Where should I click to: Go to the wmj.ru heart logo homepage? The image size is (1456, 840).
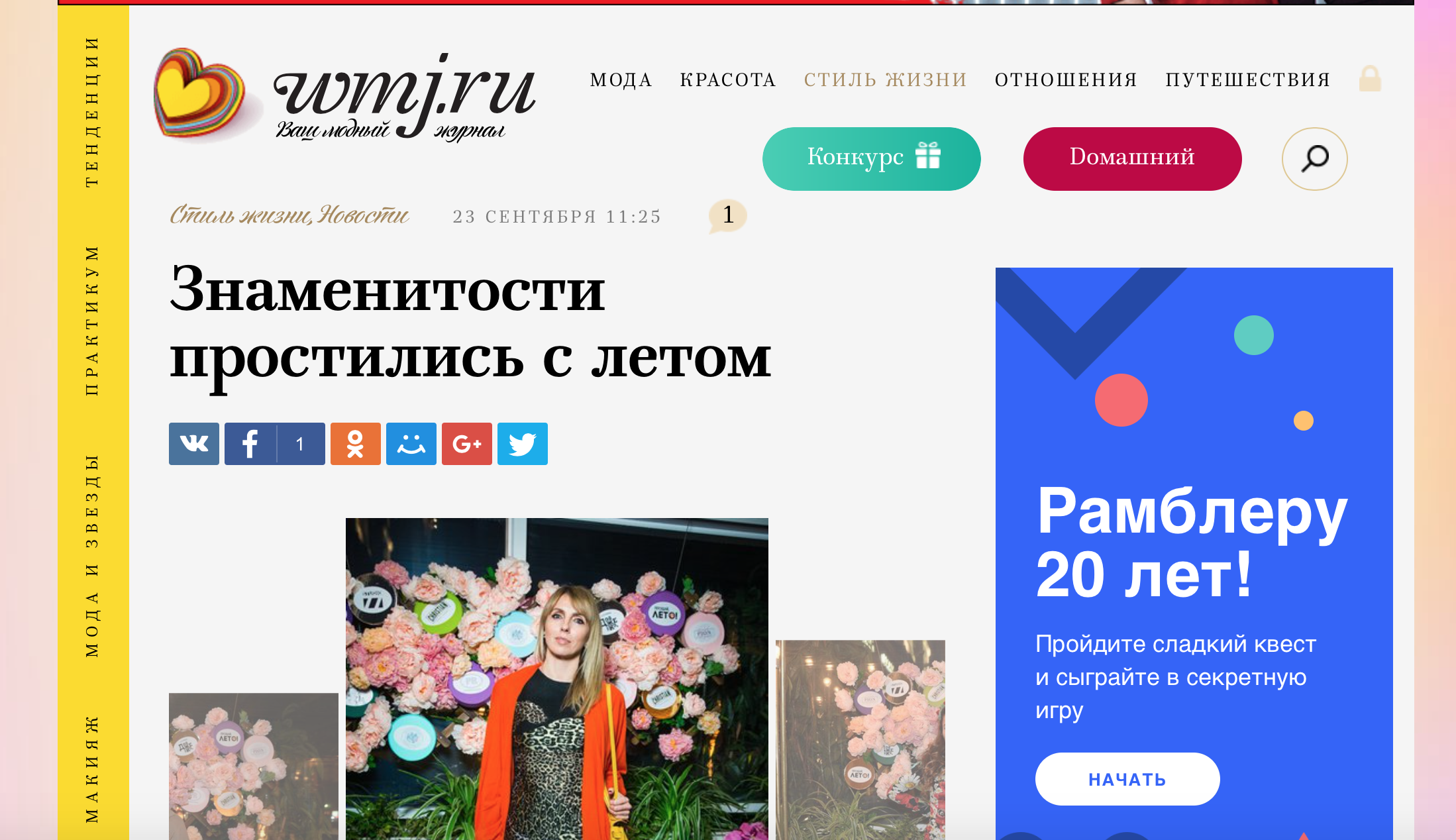(x=344, y=95)
